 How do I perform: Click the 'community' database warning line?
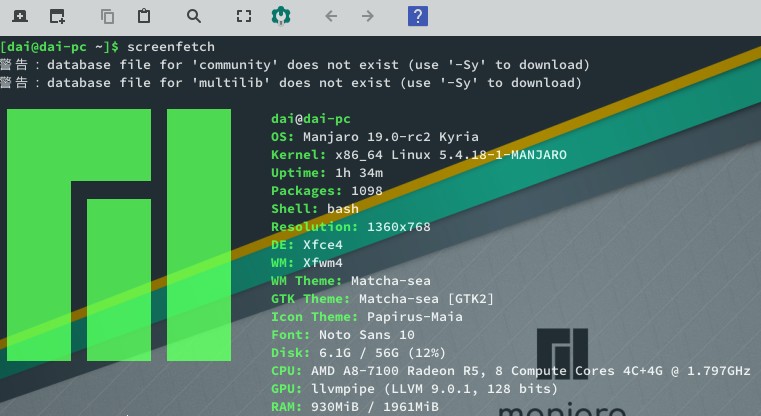295,65
